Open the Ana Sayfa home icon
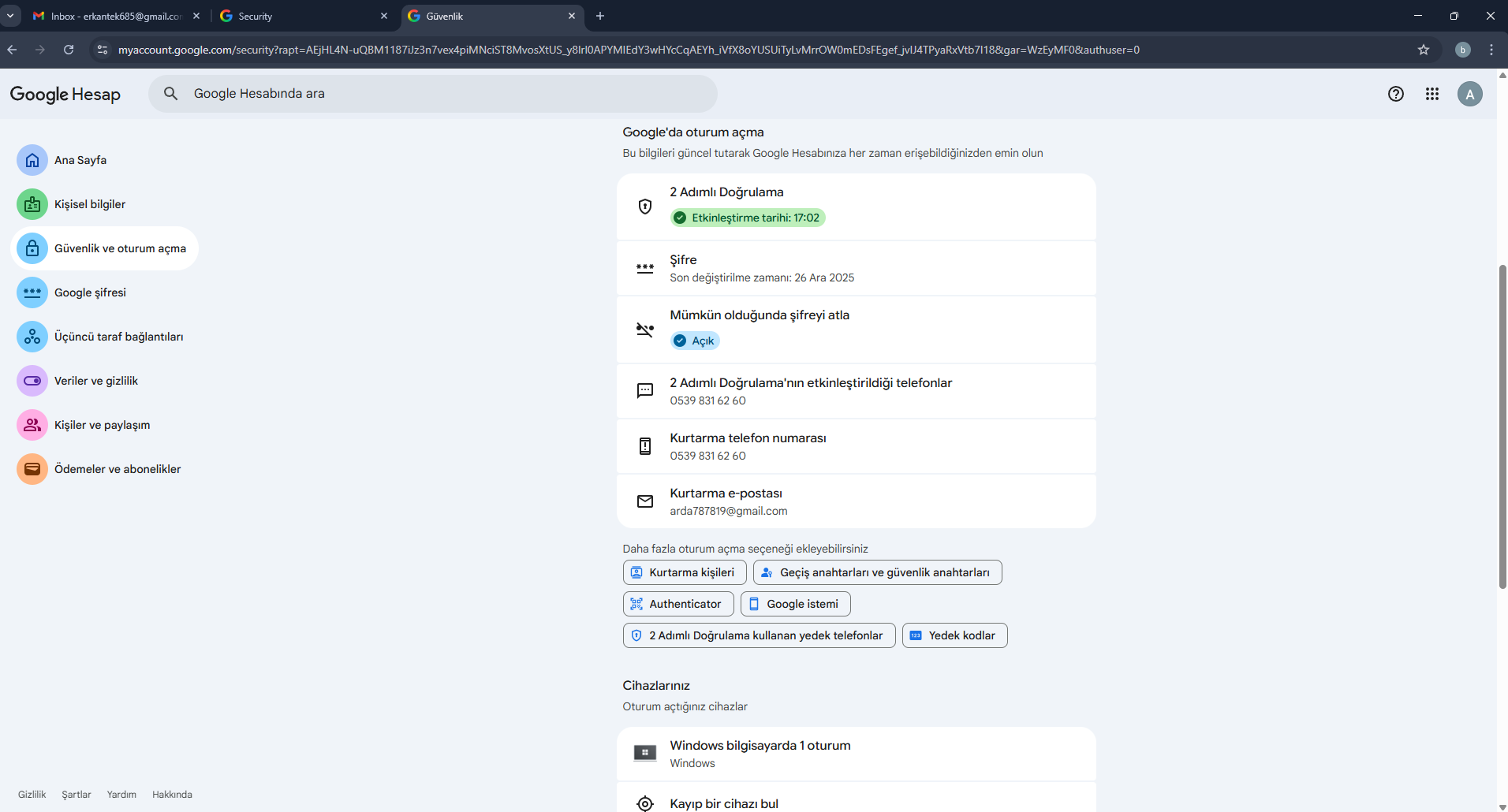1508x812 pixels. (32, 160)
